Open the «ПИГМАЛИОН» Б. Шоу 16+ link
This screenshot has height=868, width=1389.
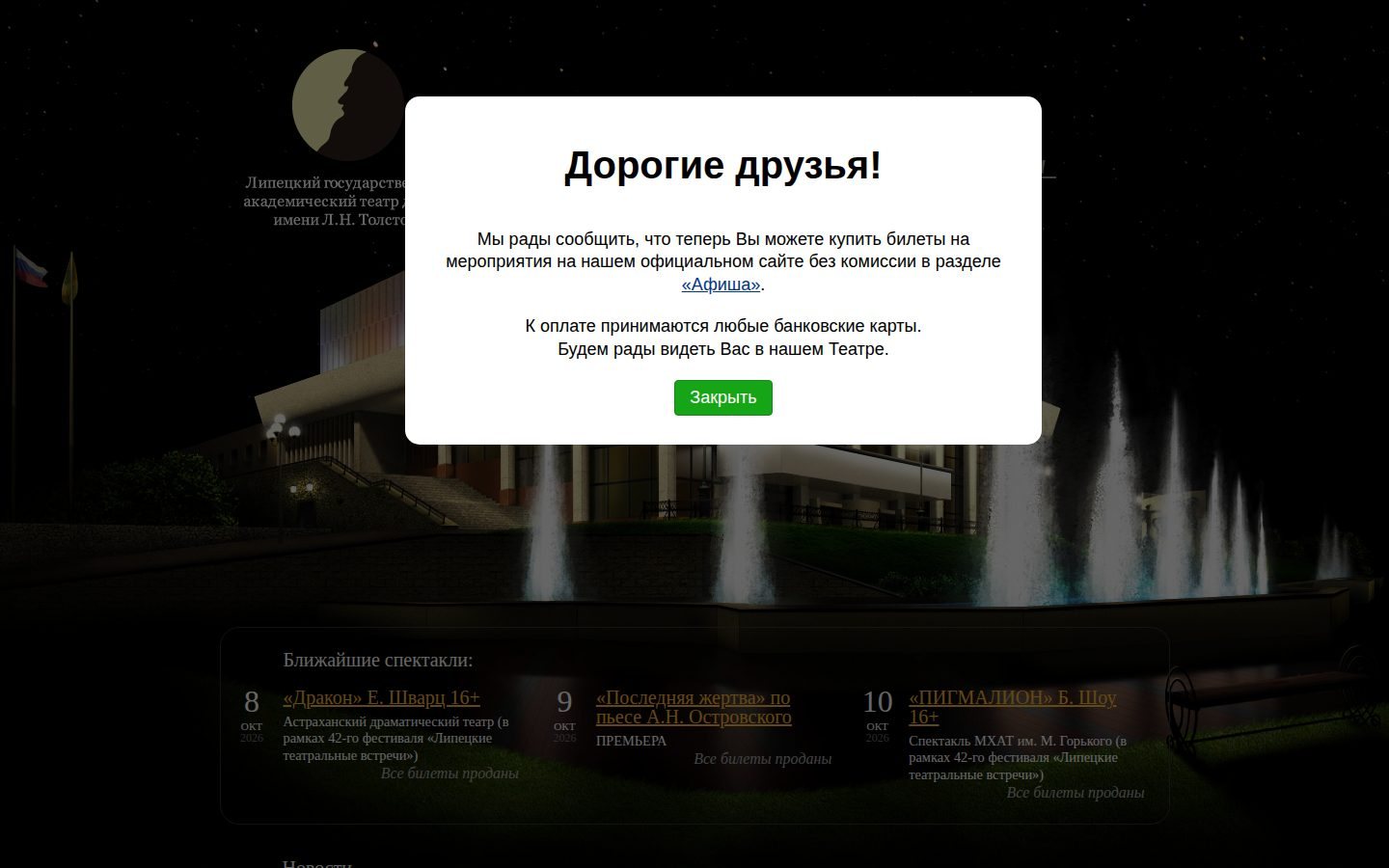[1012, 707]
